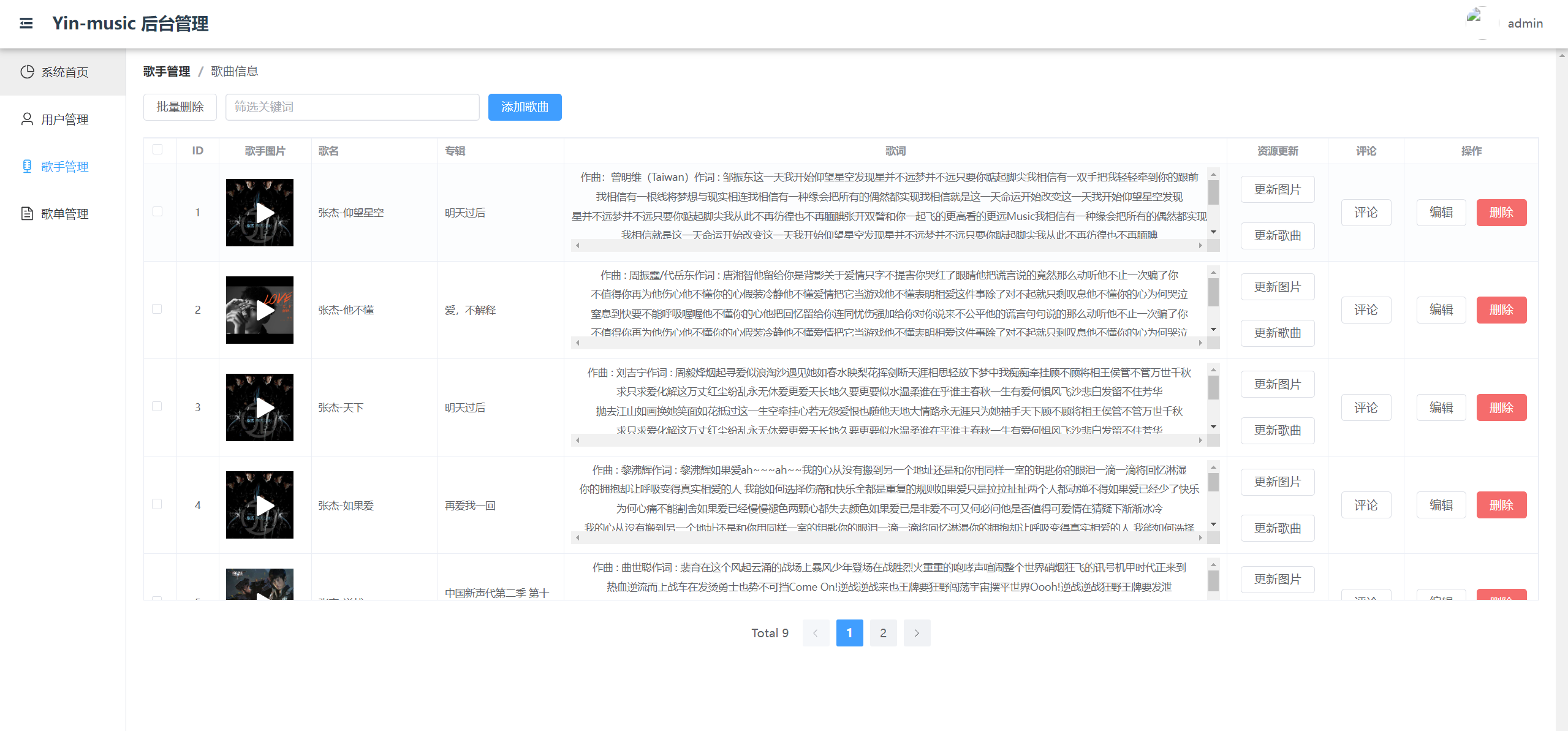This screenshot has width=1568, height=731.
Task: Click the 歌词 column header
Action: coord(895,151)
